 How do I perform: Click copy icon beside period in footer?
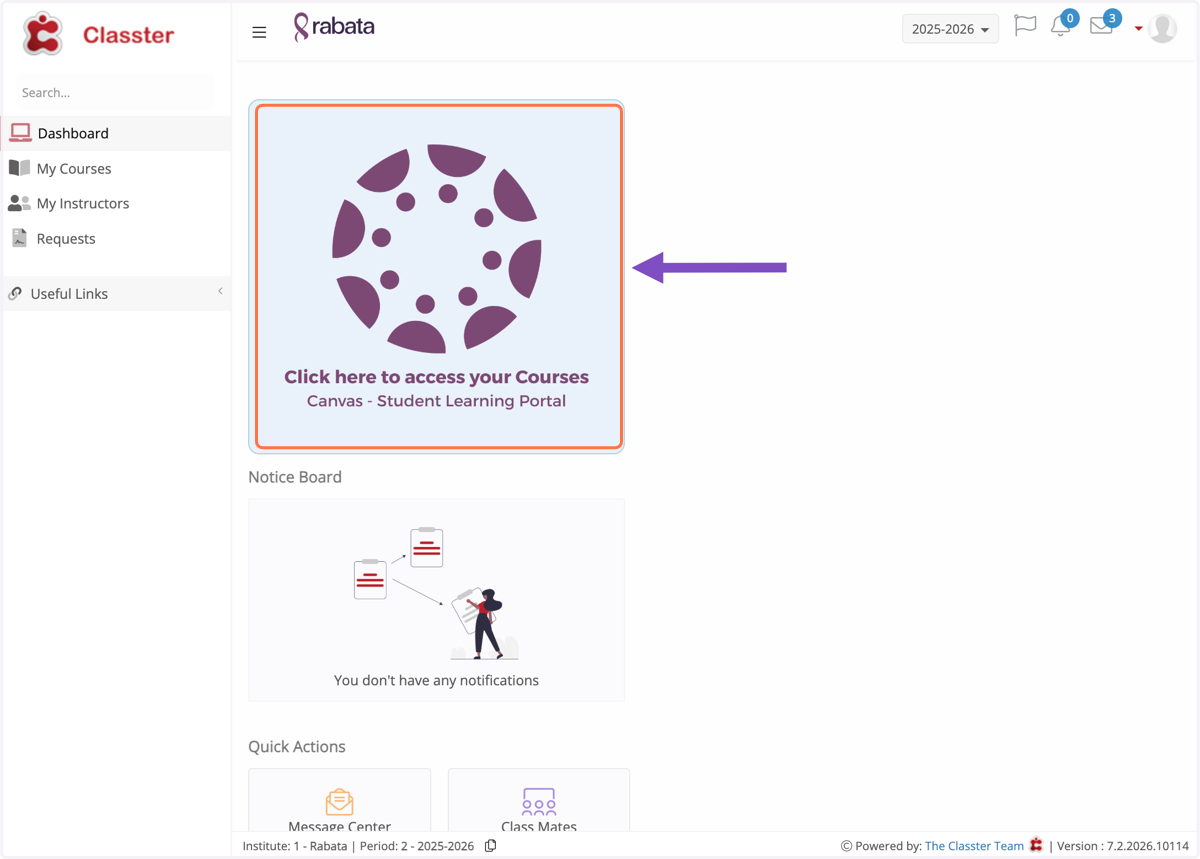point(490,846)
